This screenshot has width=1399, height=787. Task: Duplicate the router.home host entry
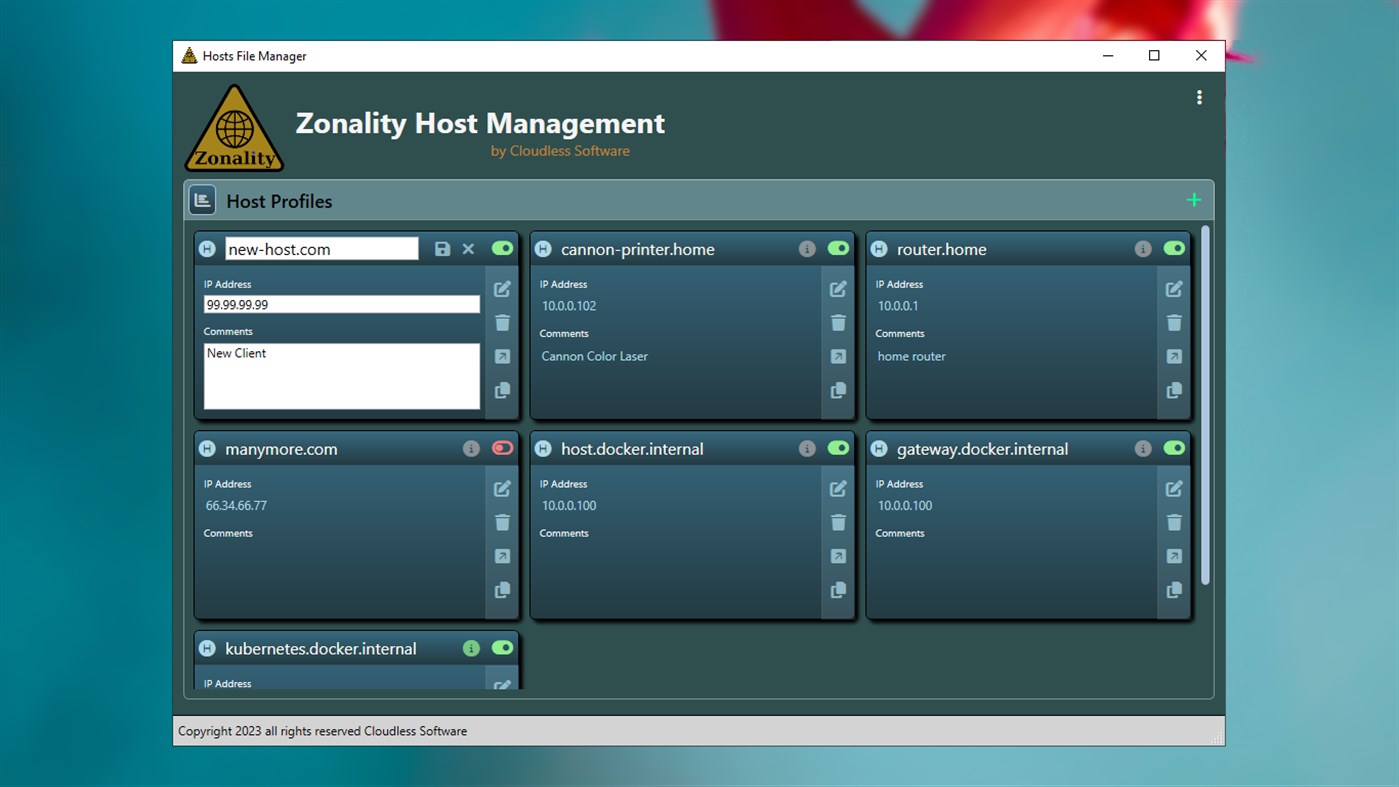pos(1174,390)
